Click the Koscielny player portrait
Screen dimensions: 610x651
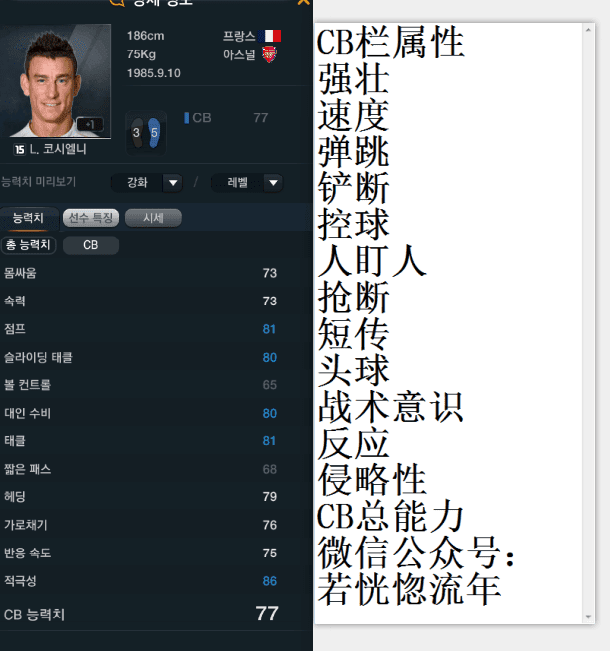click(x=55, y=81)
